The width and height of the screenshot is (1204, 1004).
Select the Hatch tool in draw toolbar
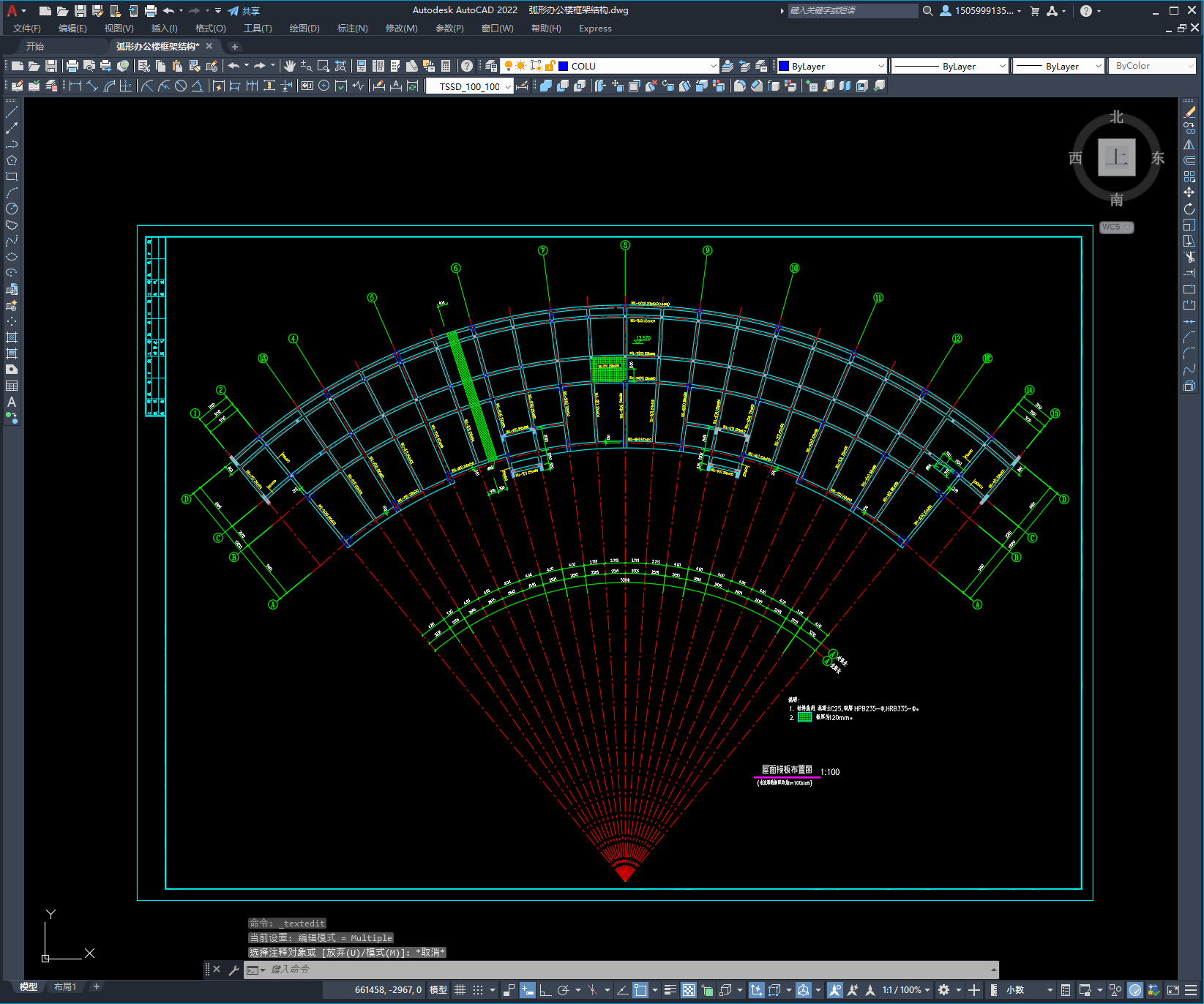point(12,337)
